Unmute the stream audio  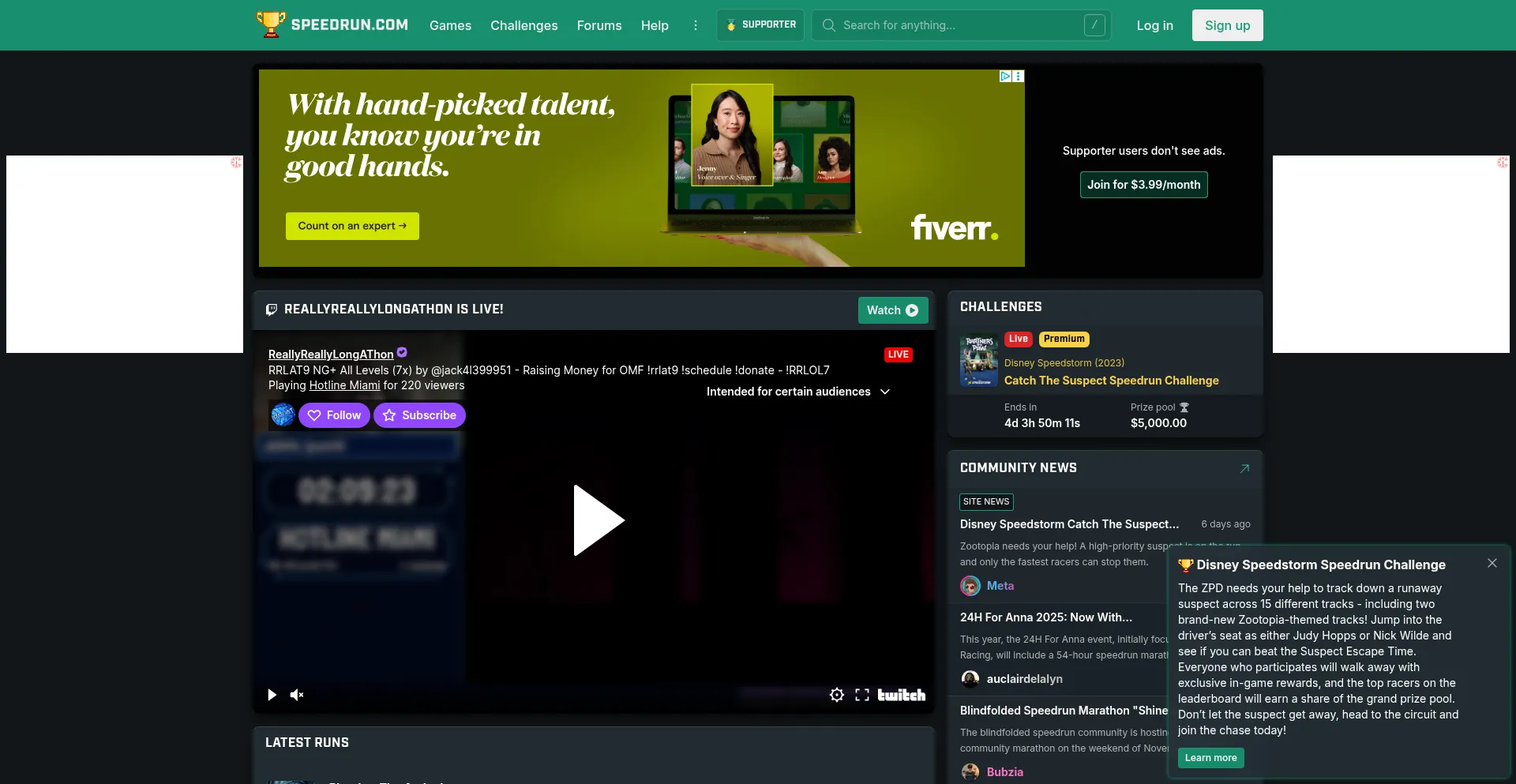coord(298,695)
